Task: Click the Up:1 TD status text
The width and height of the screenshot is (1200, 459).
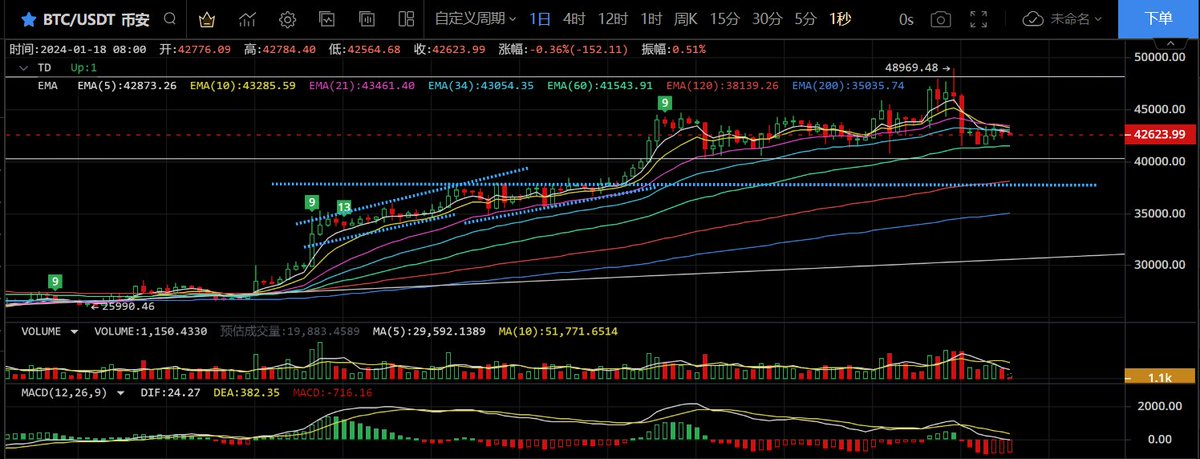Action: pos(84,67)
